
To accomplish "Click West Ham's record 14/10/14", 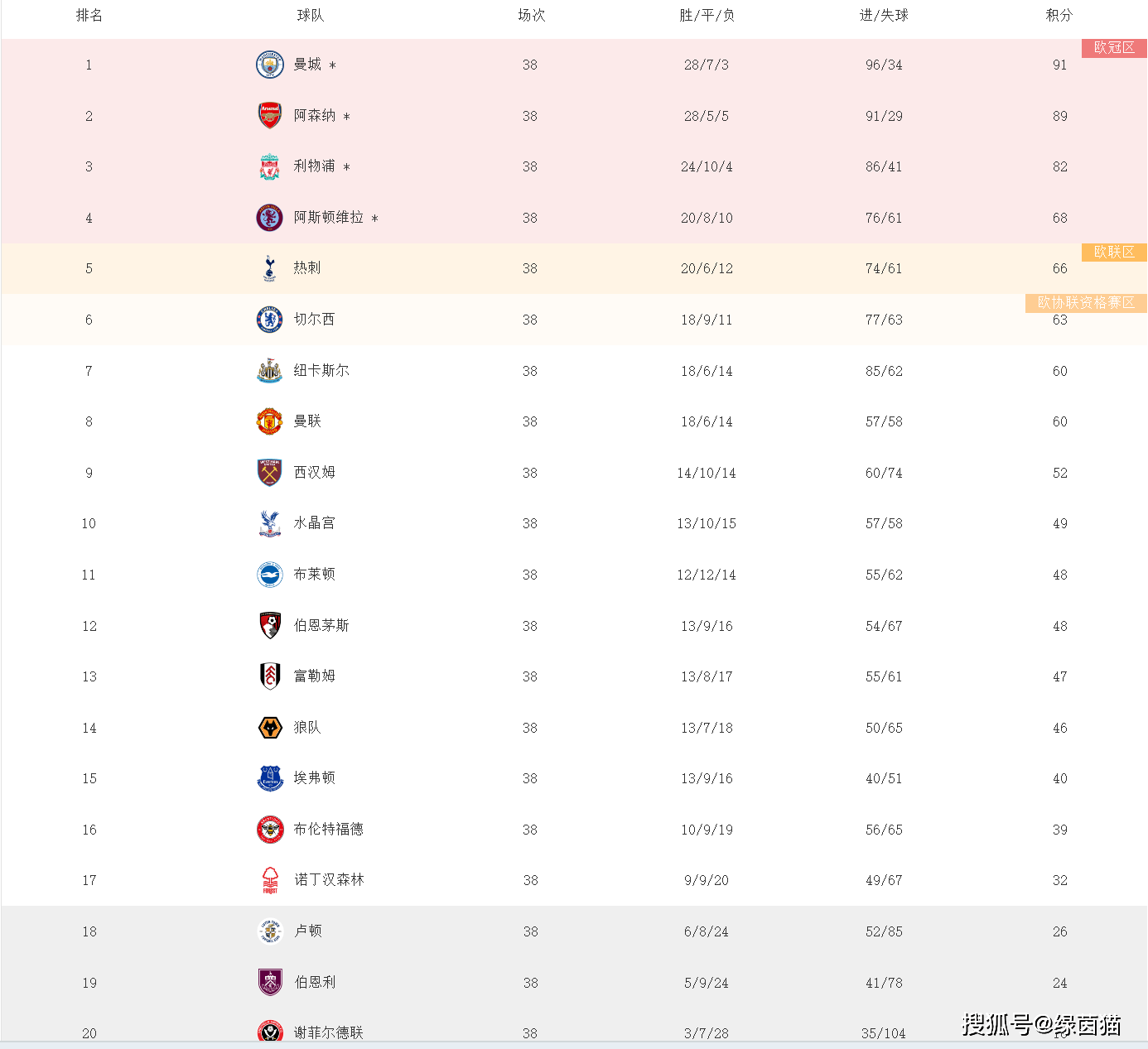I will pyautogui.click(x=707, y=474).
